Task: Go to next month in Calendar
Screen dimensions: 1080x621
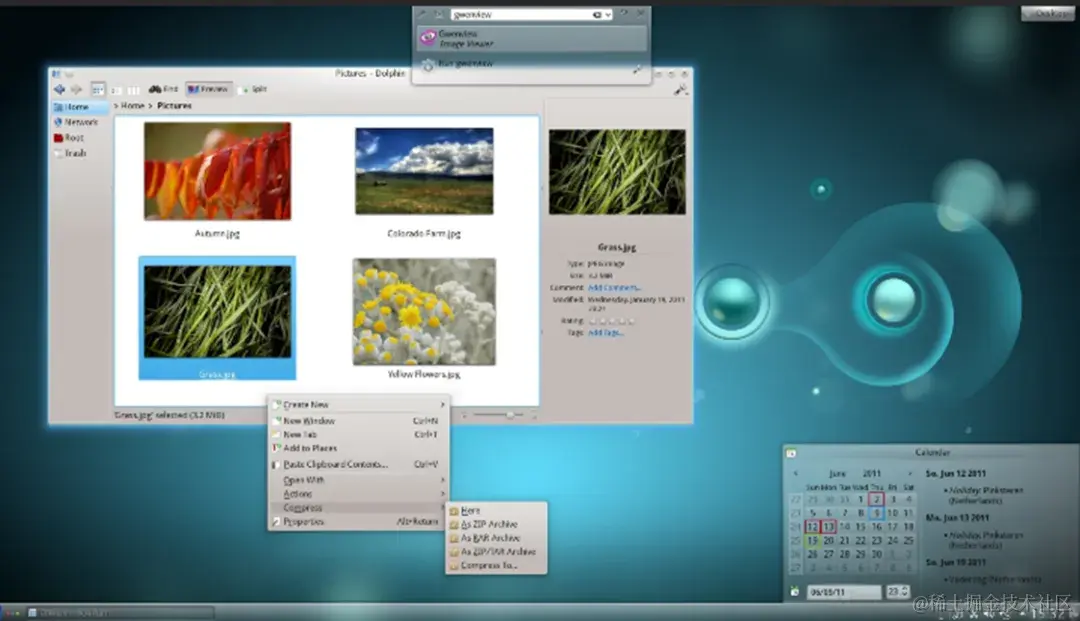Action: [x=910, y=474]
